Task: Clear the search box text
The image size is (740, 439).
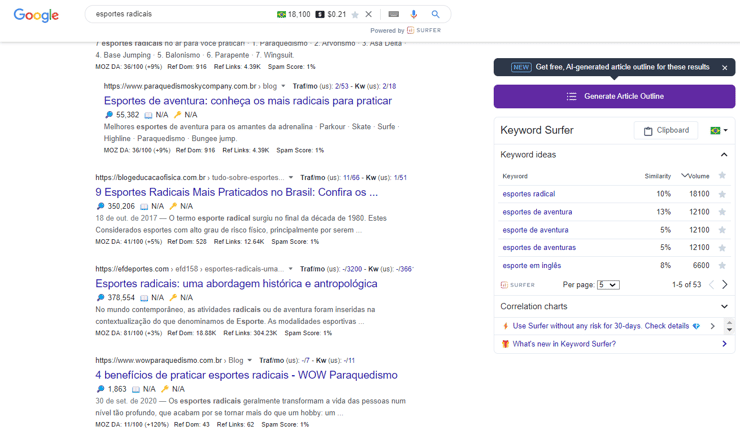Action: point(369,14)
